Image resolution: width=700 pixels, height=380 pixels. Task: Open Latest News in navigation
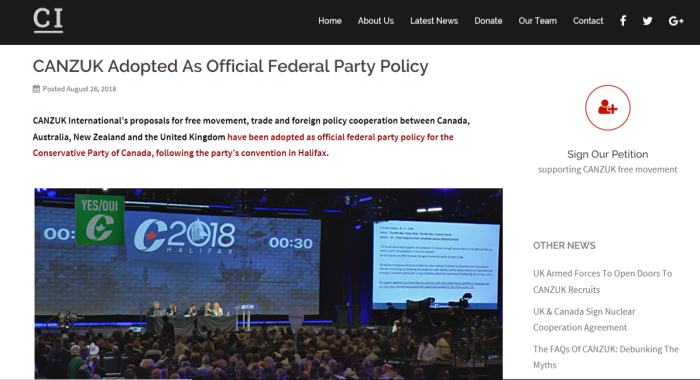[434, 21]
